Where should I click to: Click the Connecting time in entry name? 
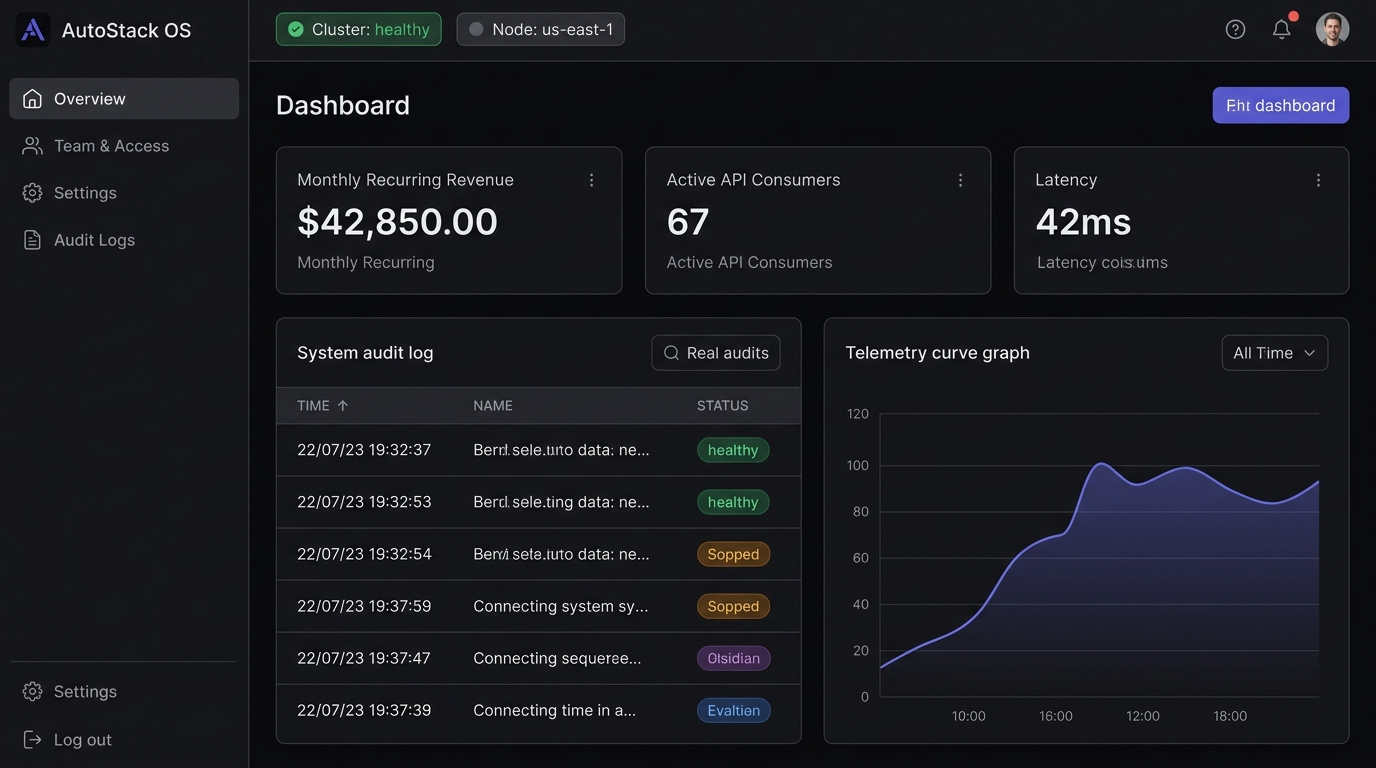(x=555, y=709)
